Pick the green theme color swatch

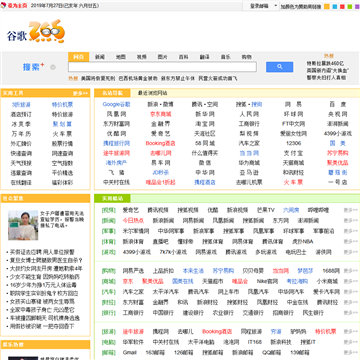350,6
